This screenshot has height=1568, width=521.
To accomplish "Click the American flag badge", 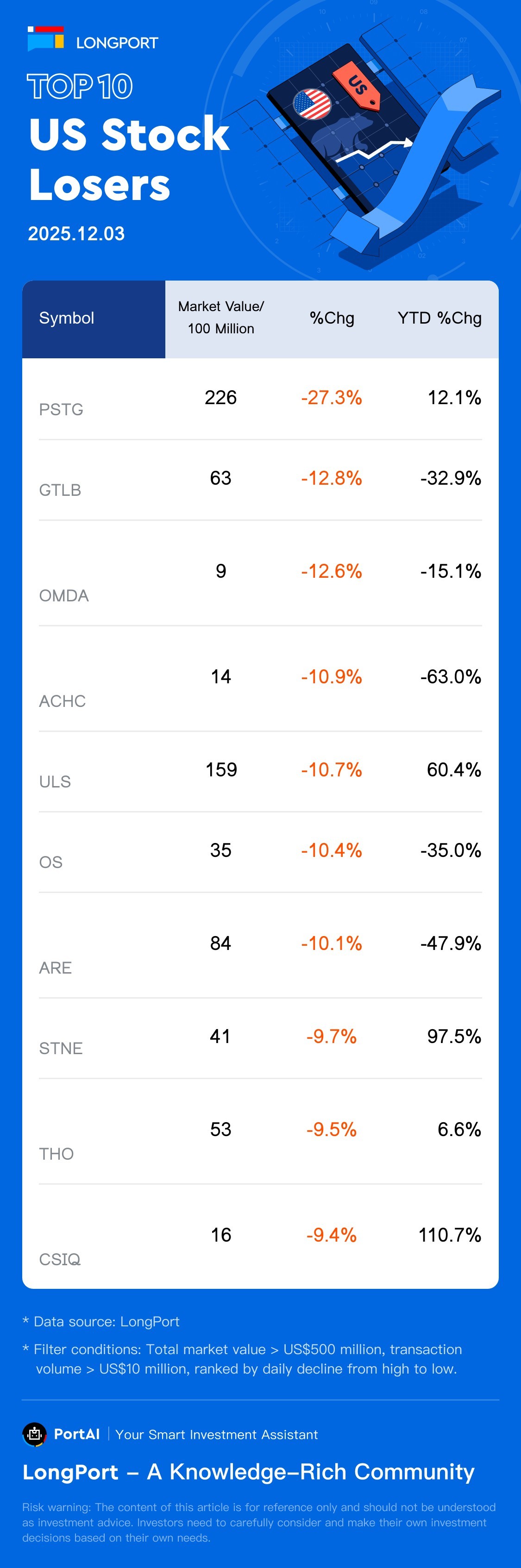I will point(312,104).
